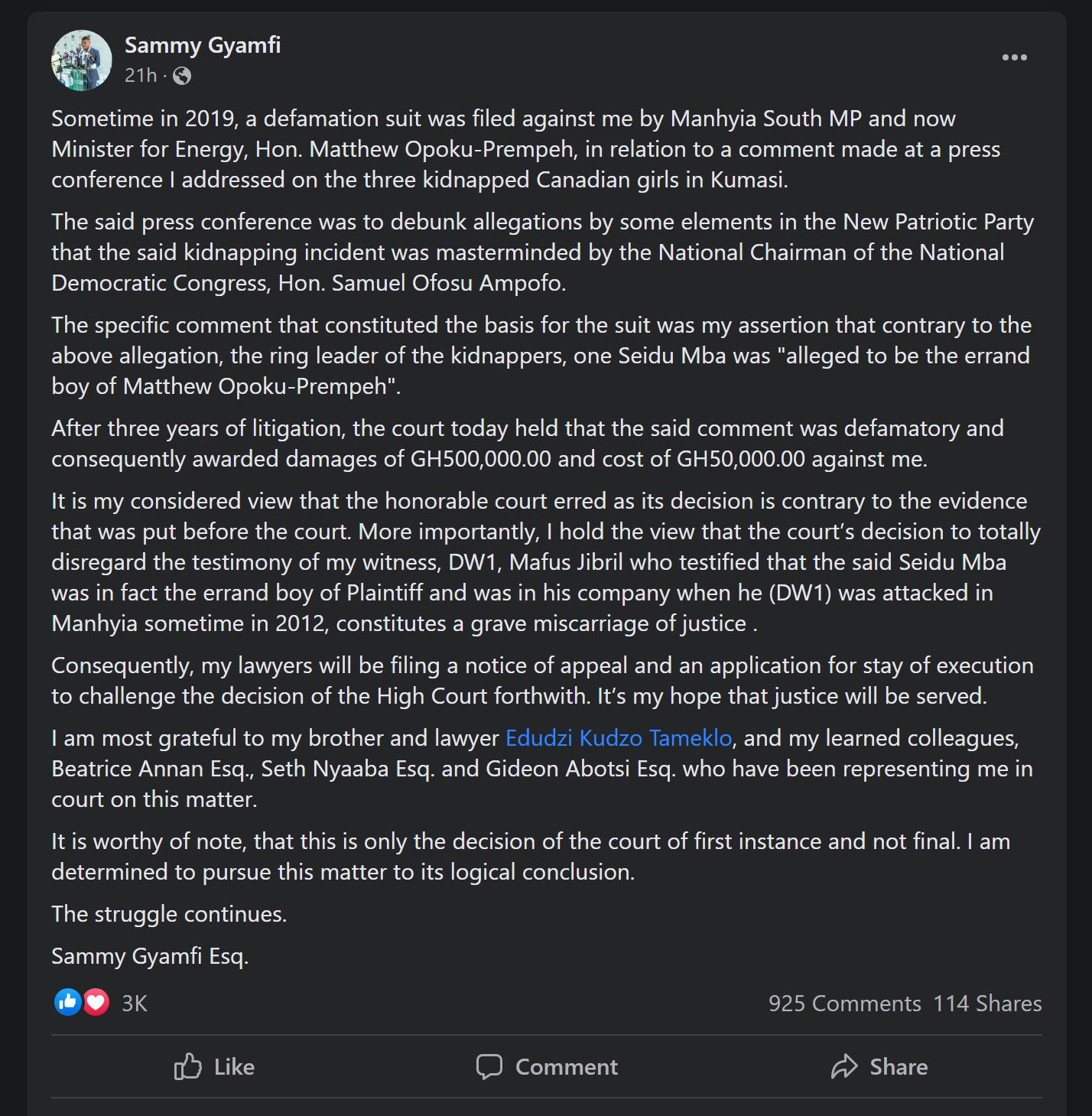Click the blue thumbs-up reaction icon
The width and height of the screenshot is (1092, 1116).
click(68, 1002)
